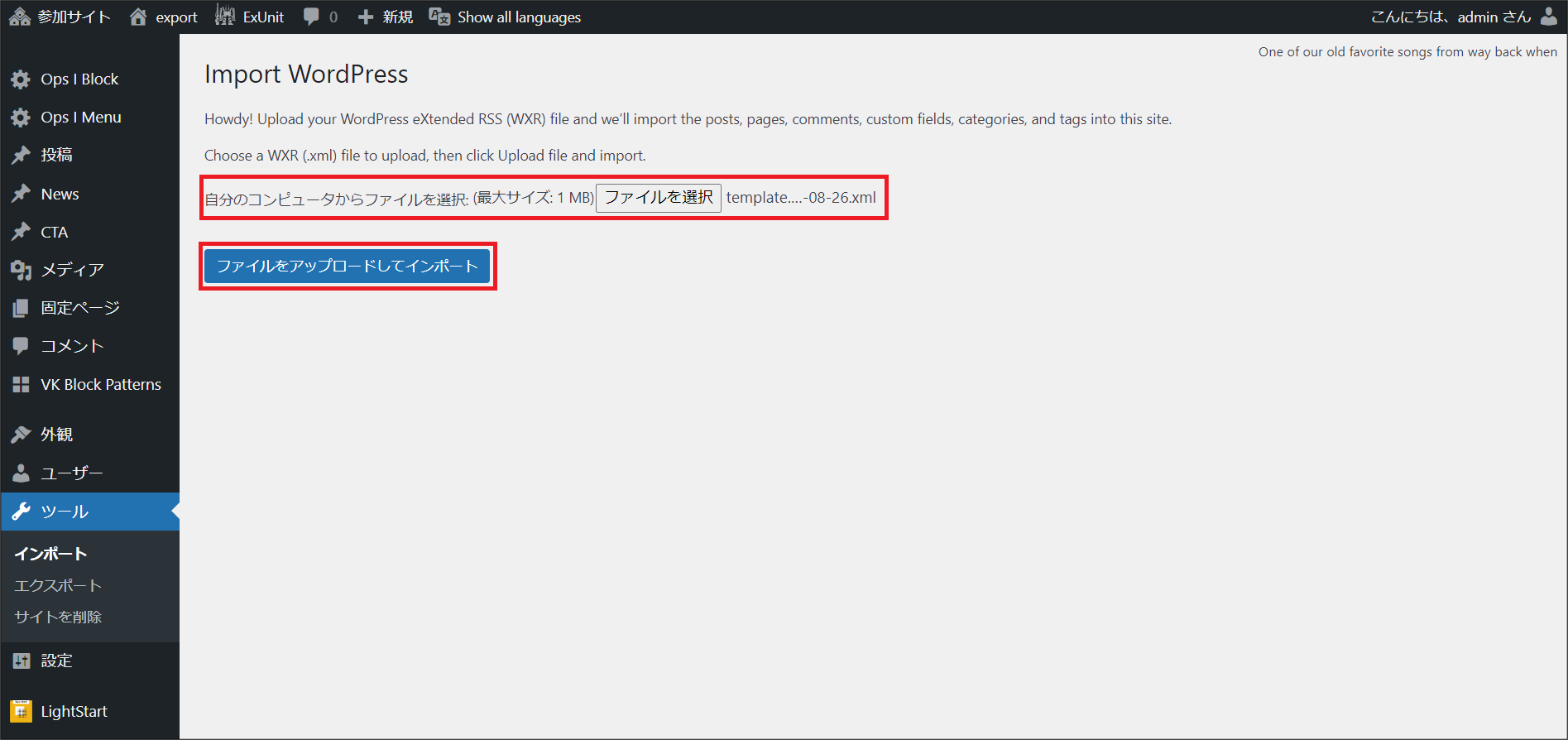Click the gear icon for Ops I Menu
This screenshot has height=740, width=1568.
[21, 118]
